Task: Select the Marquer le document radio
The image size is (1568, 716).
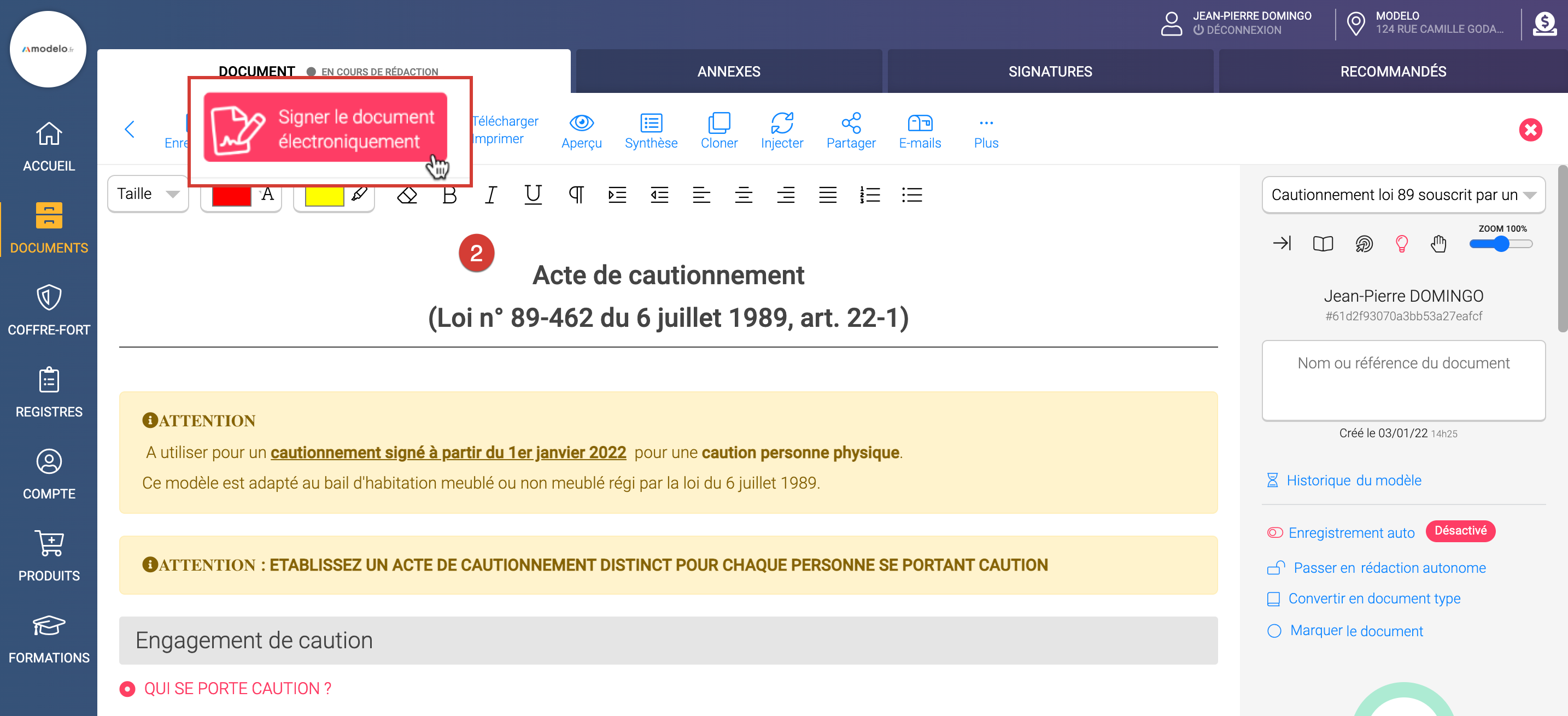Action: click(x=1274, y=631)
